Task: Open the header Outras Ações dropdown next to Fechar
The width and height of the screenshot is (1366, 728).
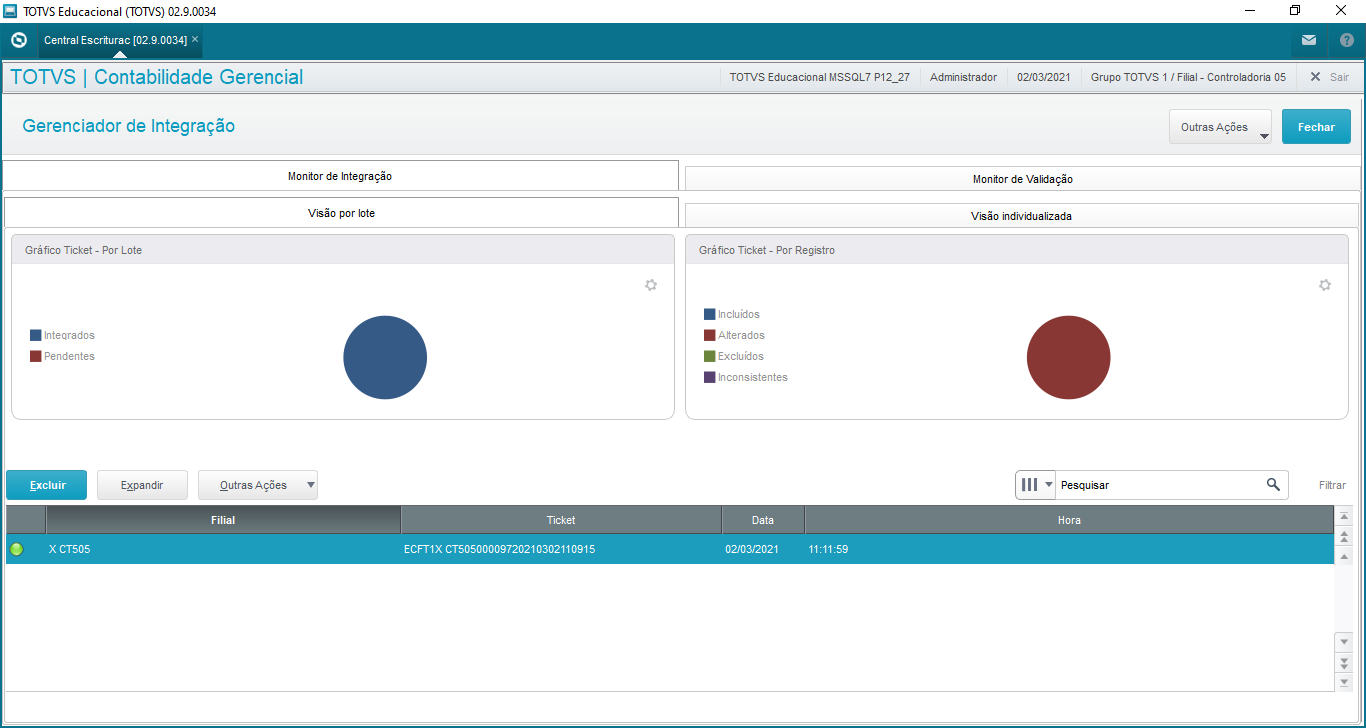Action: [1220, 127]
